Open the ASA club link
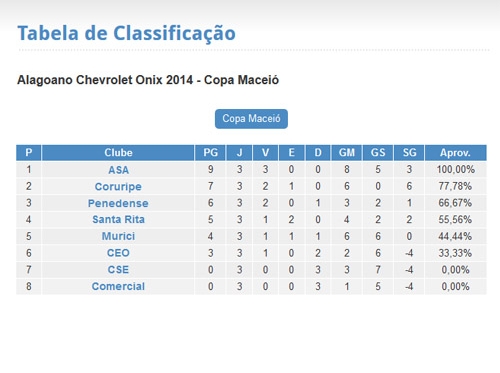500x373 pixels. click(x=118, y=170)
